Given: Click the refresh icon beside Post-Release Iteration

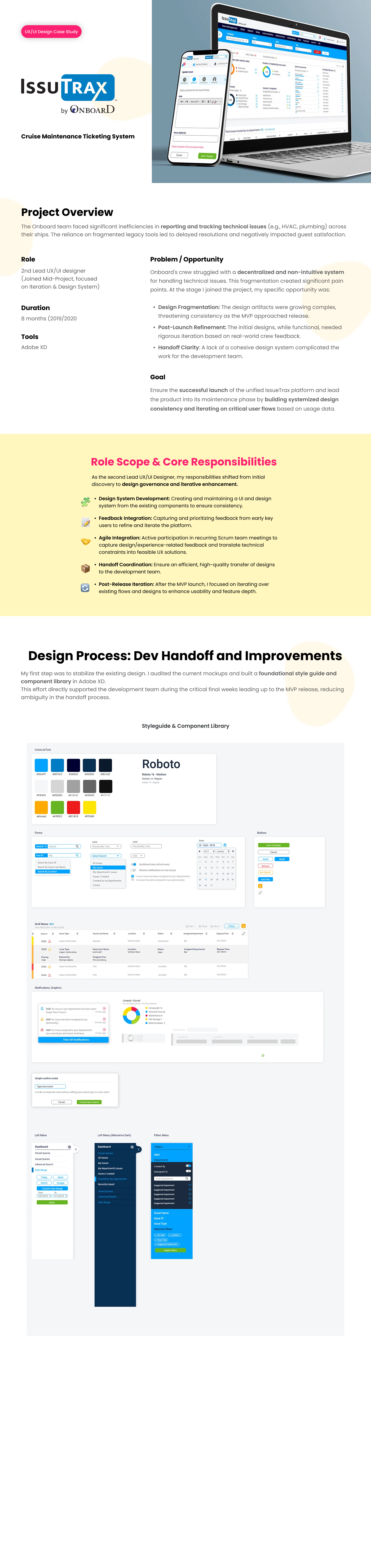Looking at the screenshot, I should click(x=85, y=588).
